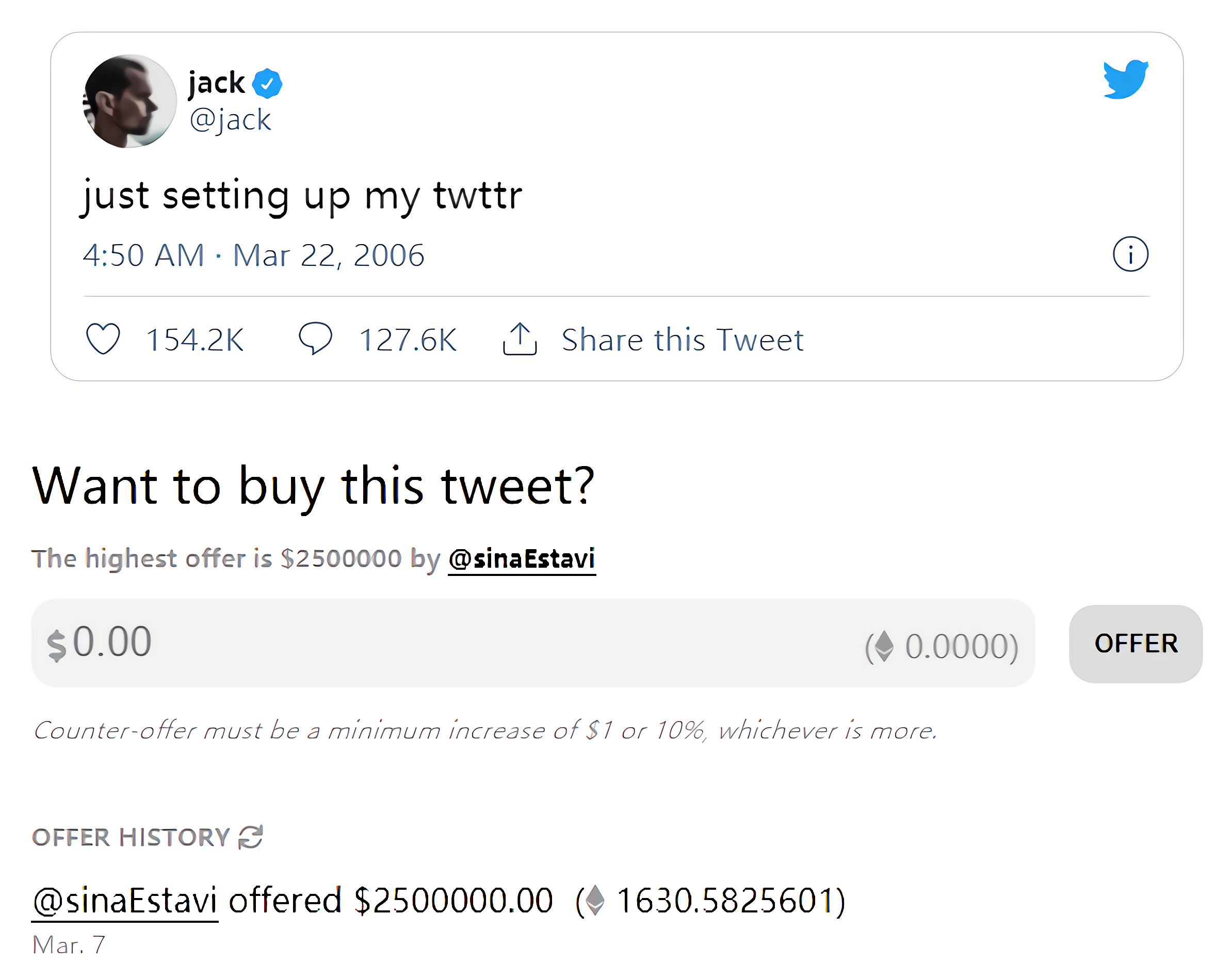Open the @jack handle link
Viewport: 1232px width, 962px height.
click(x=230, y=120)
